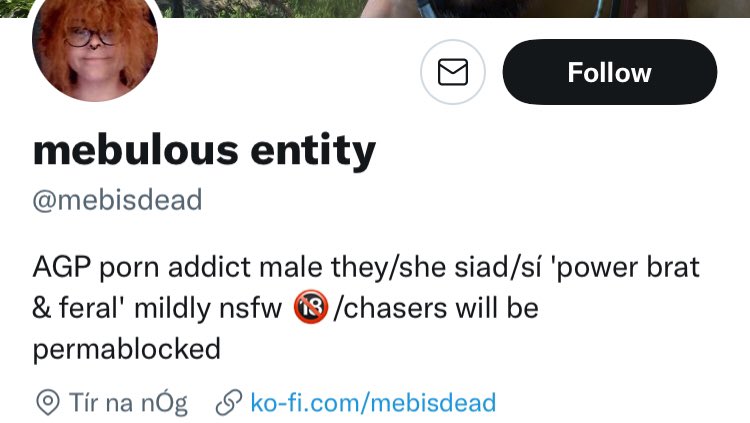The image size is (750, 423).
Task: Open direct message via envelope icon
Action: 452,72
